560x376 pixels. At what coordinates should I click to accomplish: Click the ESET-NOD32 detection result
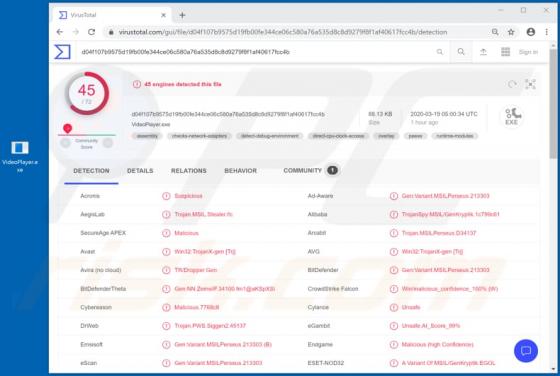(449, 363)
